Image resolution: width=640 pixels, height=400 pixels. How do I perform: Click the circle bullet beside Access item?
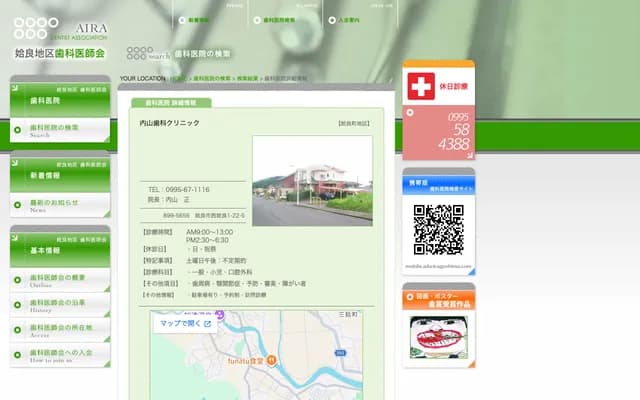18,330
